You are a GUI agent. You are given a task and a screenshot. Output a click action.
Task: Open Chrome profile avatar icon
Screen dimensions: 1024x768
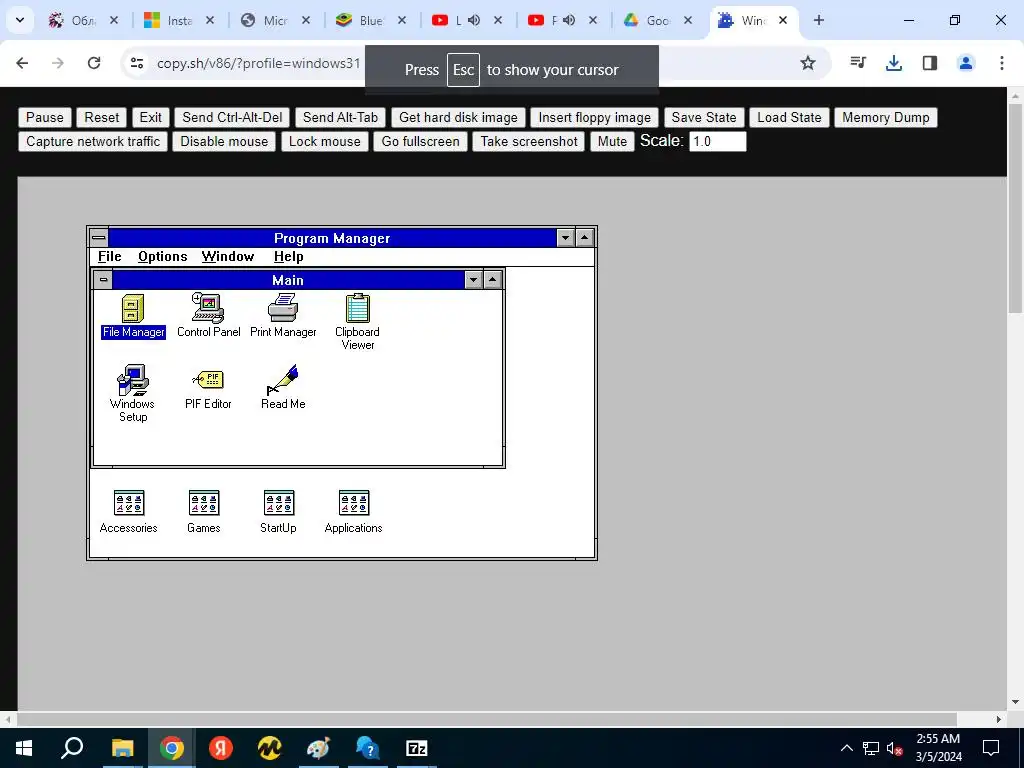[965, 63]
